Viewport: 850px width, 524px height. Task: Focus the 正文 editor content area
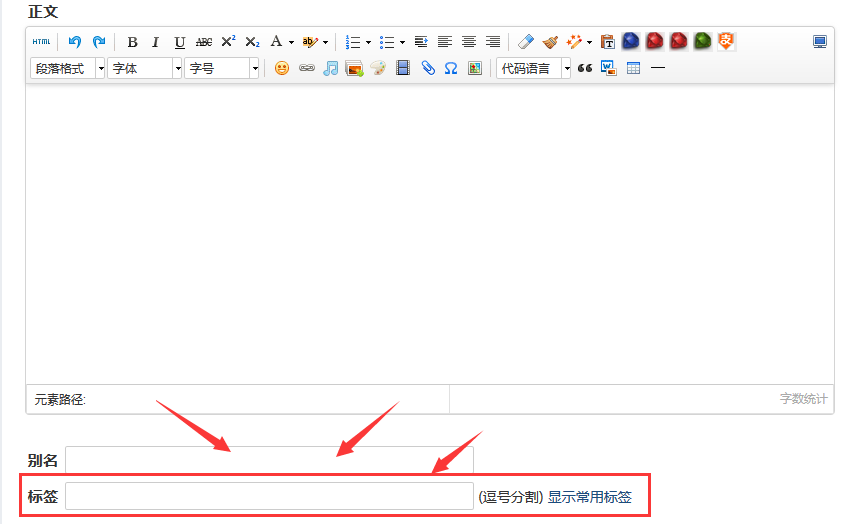(x=430, y=234)
